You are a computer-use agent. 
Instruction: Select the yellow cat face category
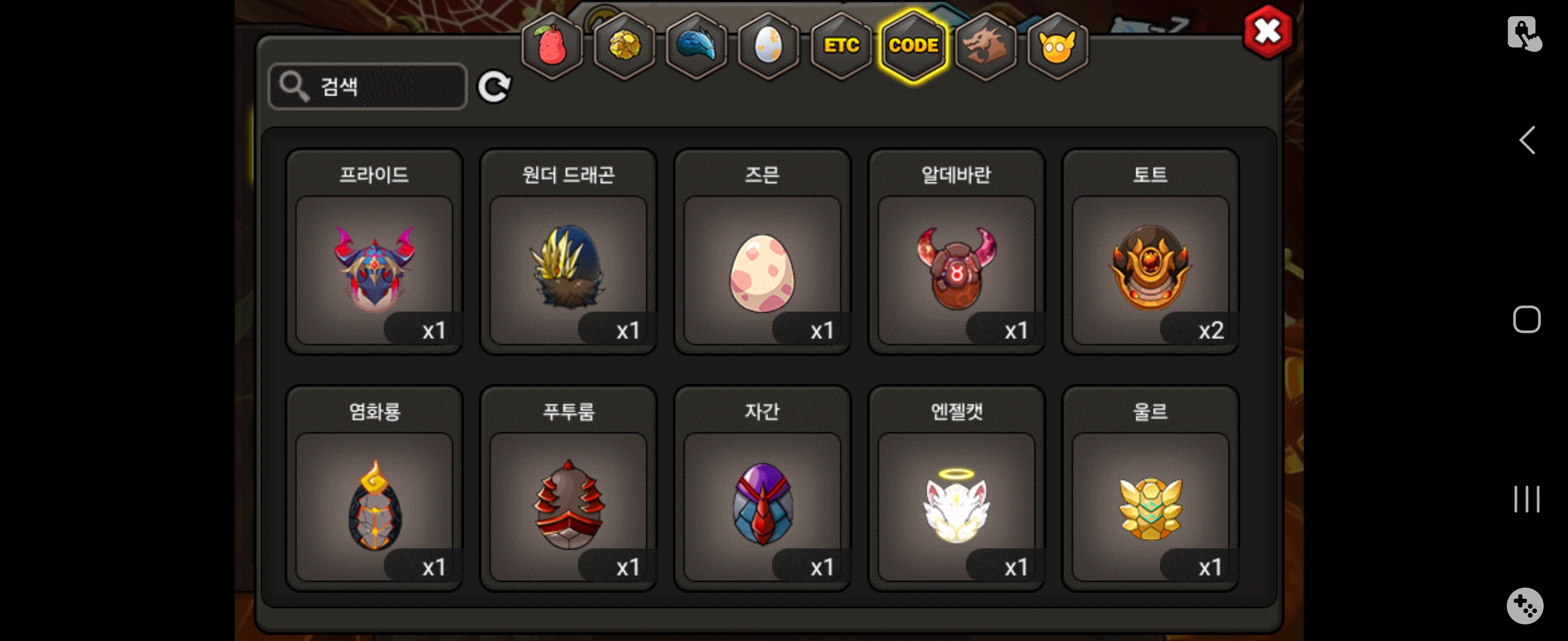click(x=1057, y=46)
